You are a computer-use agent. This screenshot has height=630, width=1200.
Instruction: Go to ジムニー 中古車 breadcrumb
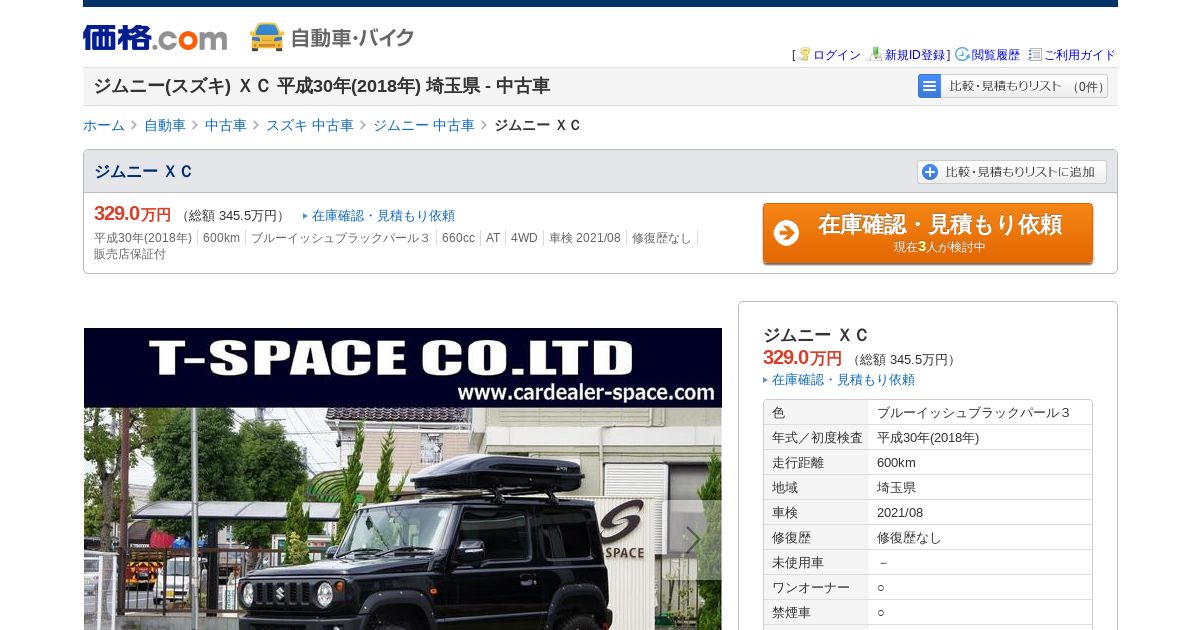(424, 125)
